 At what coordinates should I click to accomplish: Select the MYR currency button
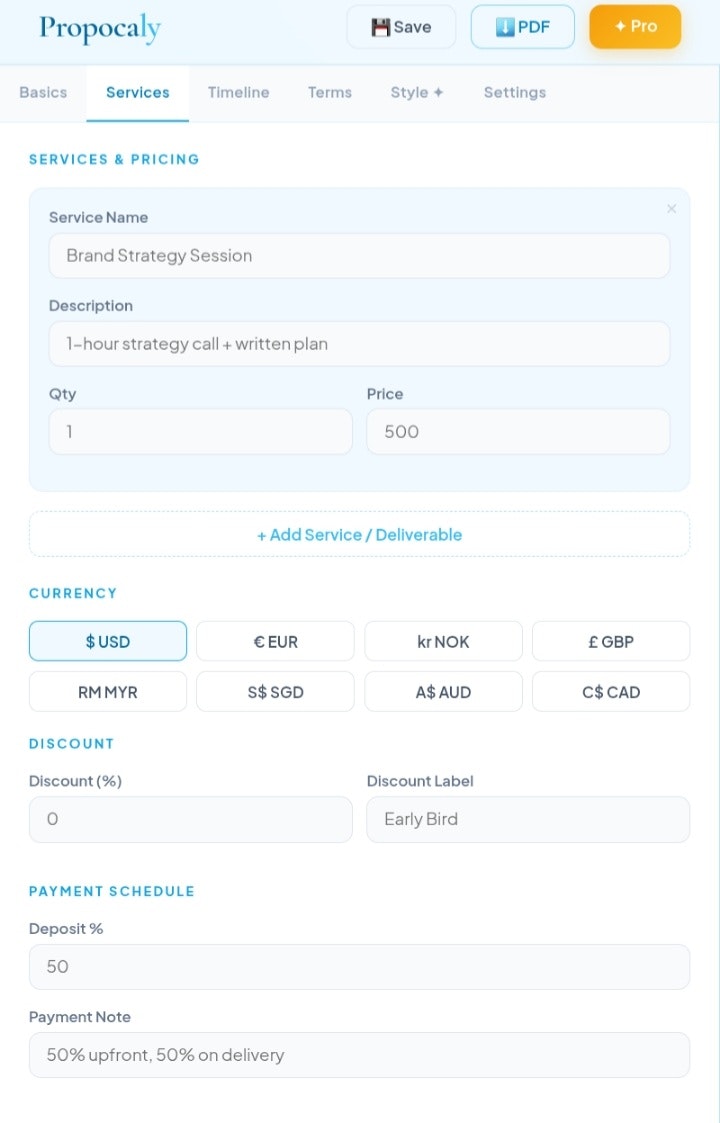click(108, 691)
